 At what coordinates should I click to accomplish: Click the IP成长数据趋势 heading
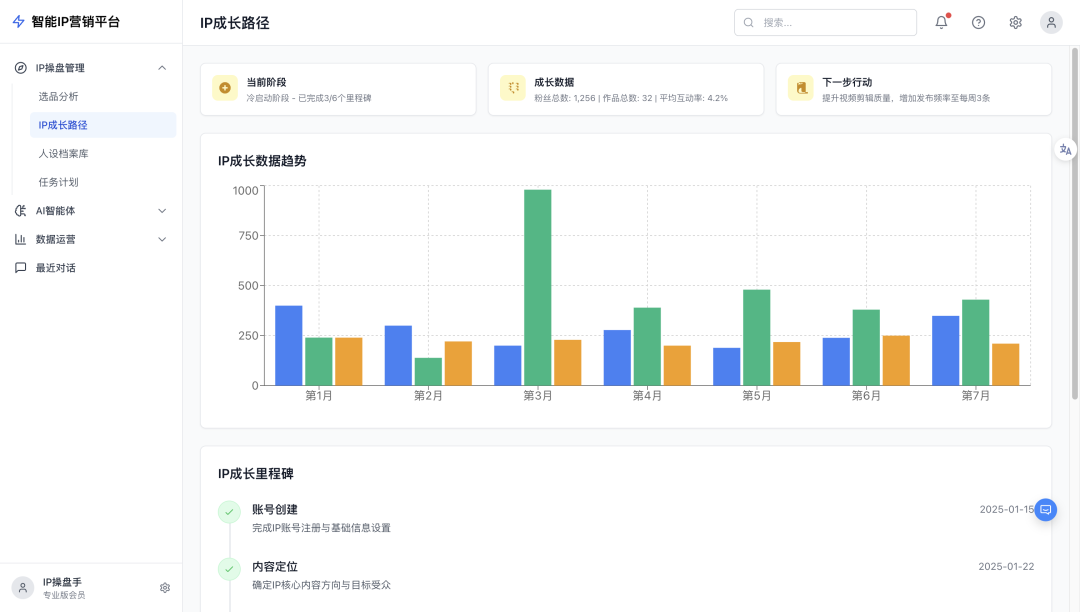(x=262, y=161)
